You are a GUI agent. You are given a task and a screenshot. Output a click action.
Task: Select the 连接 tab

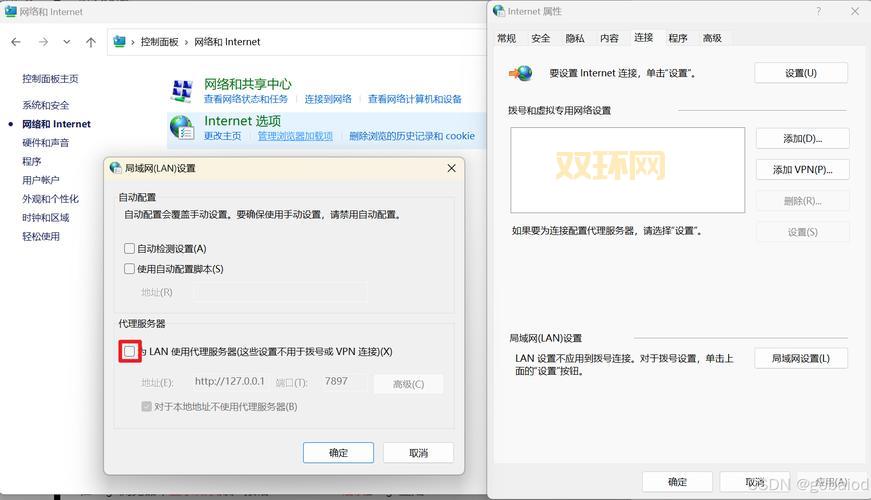point(644,37)
